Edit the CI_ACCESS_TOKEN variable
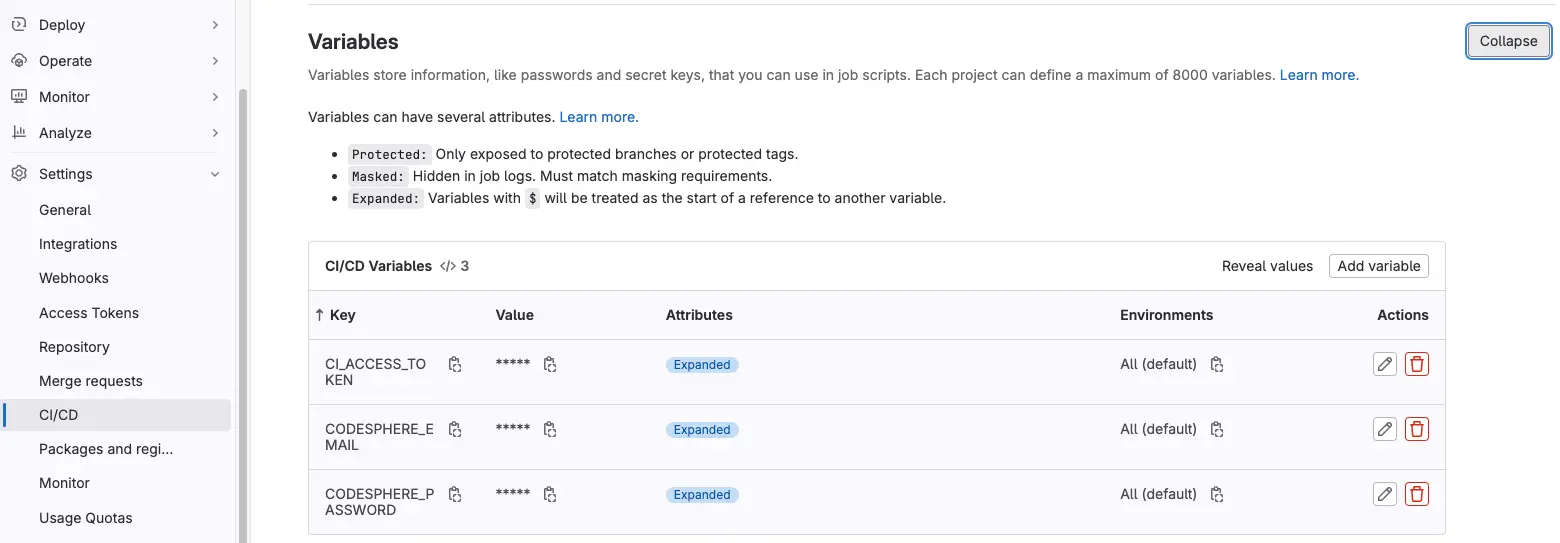The height and width of the screenshot is (543, 1560). (1384, 364)
